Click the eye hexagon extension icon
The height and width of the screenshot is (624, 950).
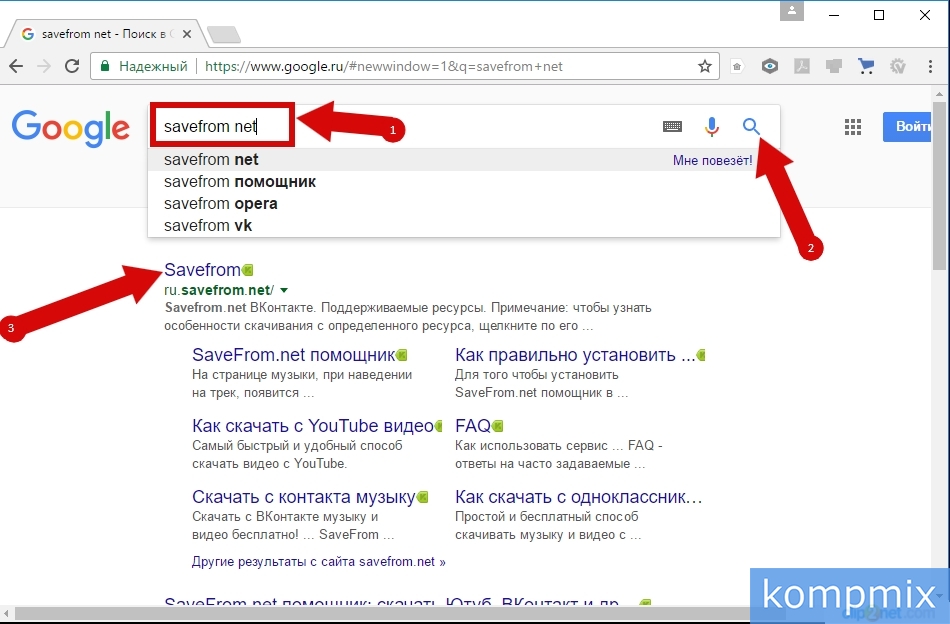[x=769, y=67]
